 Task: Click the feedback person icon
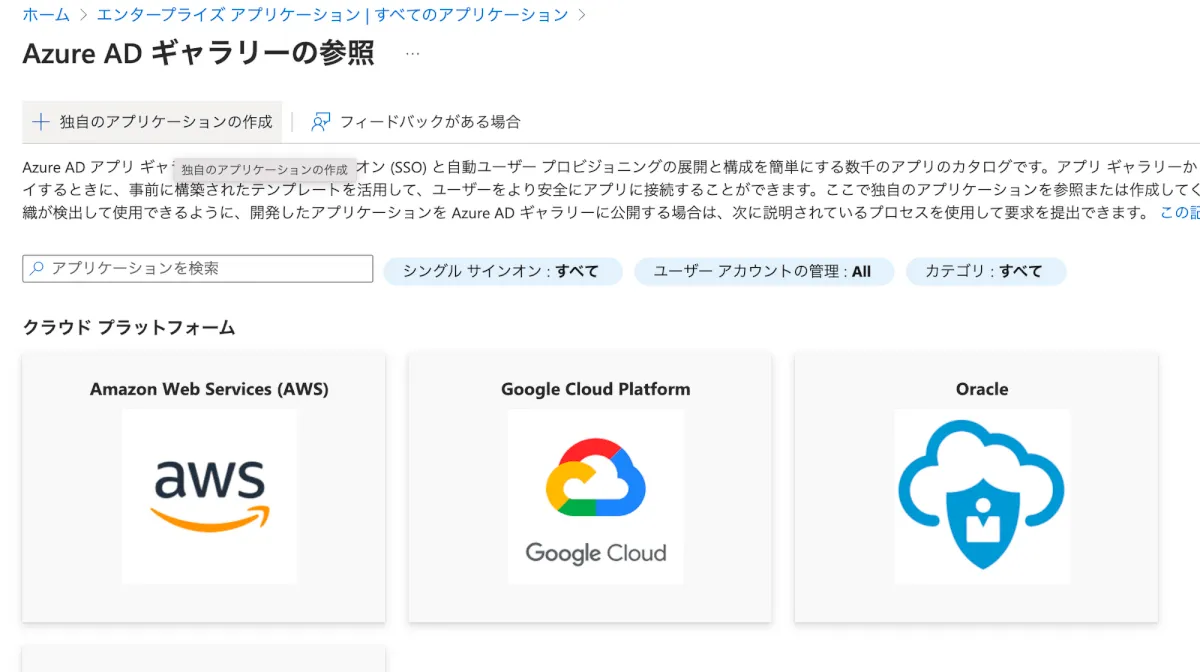(320, 122)
